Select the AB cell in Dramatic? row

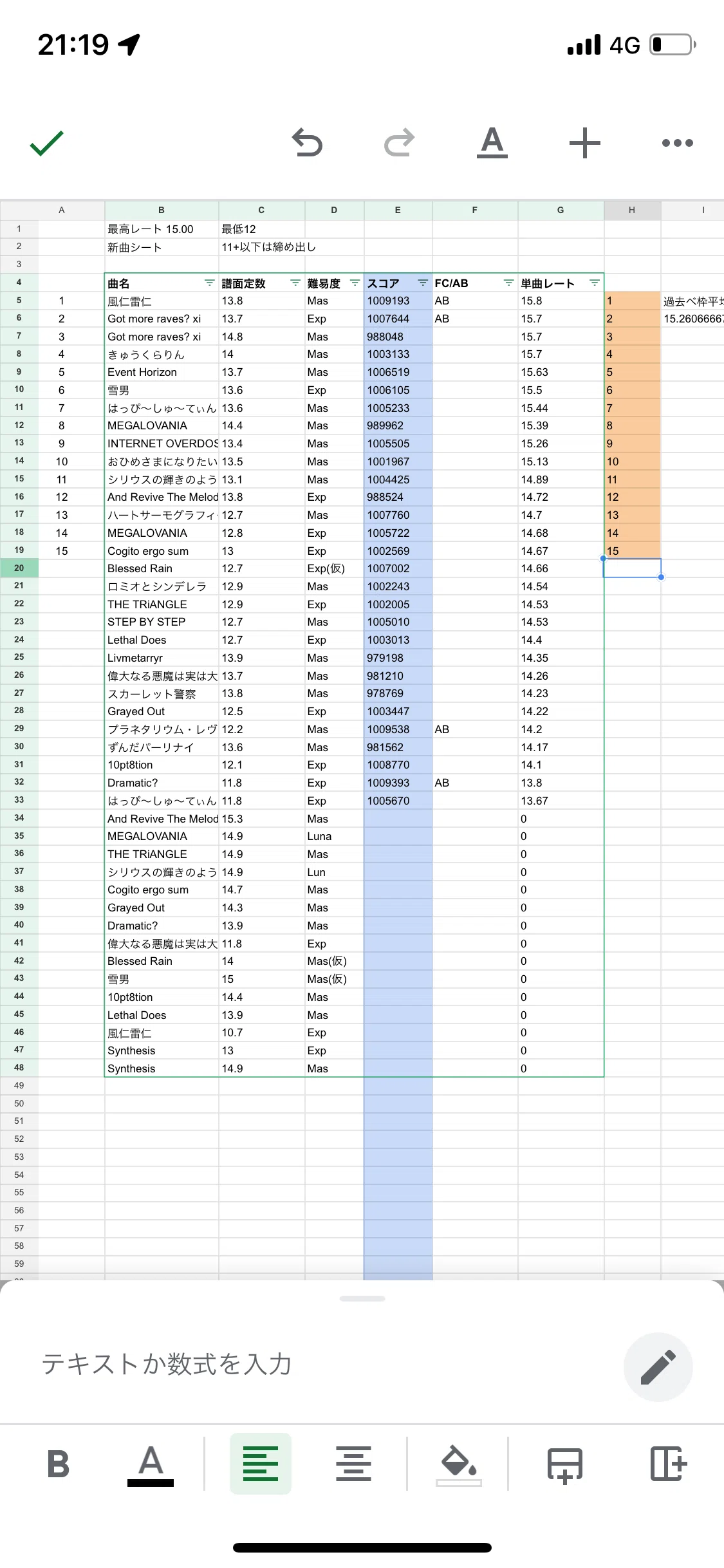(475, 783)
